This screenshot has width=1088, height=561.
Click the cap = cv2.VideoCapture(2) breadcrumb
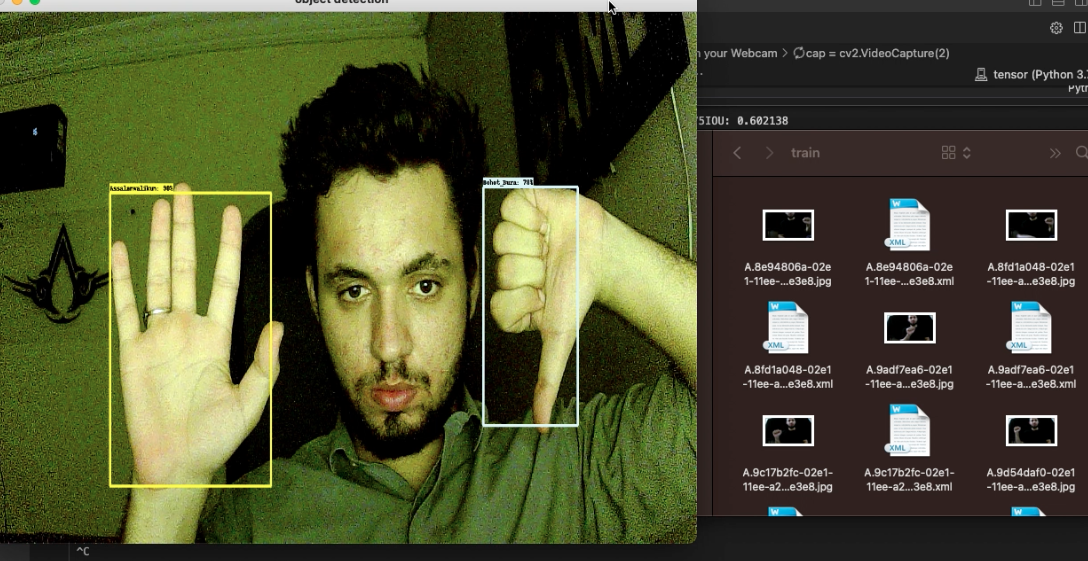point(871,53)
